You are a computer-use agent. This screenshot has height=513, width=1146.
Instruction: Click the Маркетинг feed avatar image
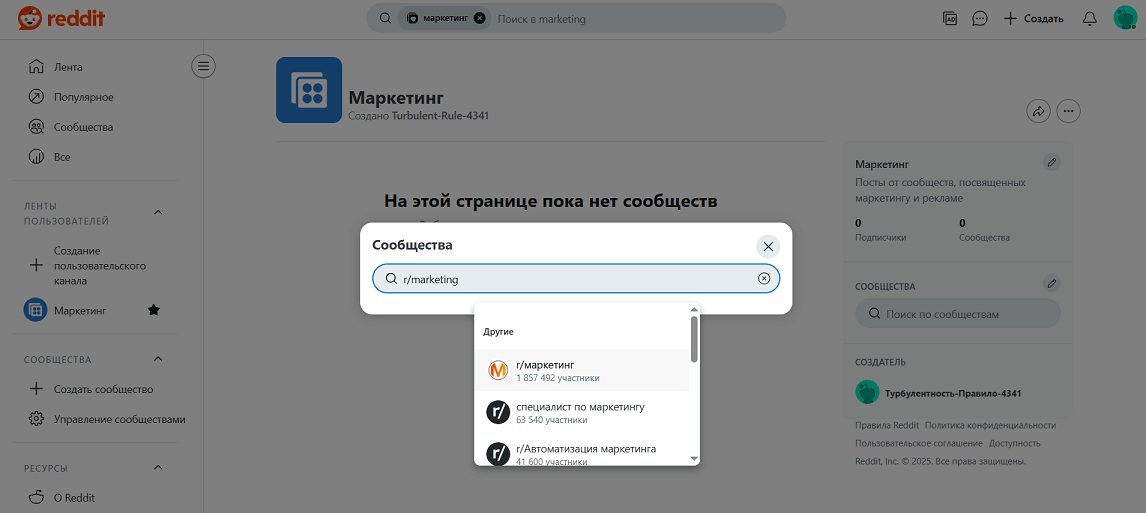click(309, 90)
